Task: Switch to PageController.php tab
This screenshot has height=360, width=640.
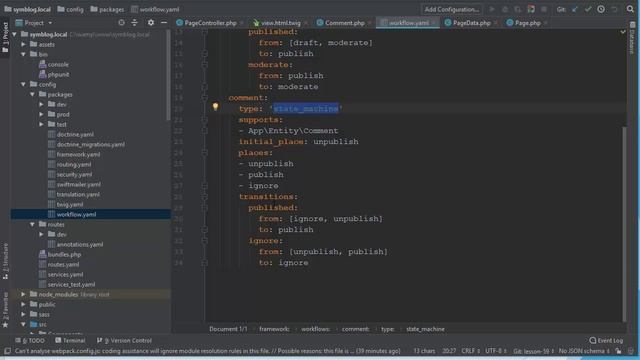Action: tap(210, 23)
